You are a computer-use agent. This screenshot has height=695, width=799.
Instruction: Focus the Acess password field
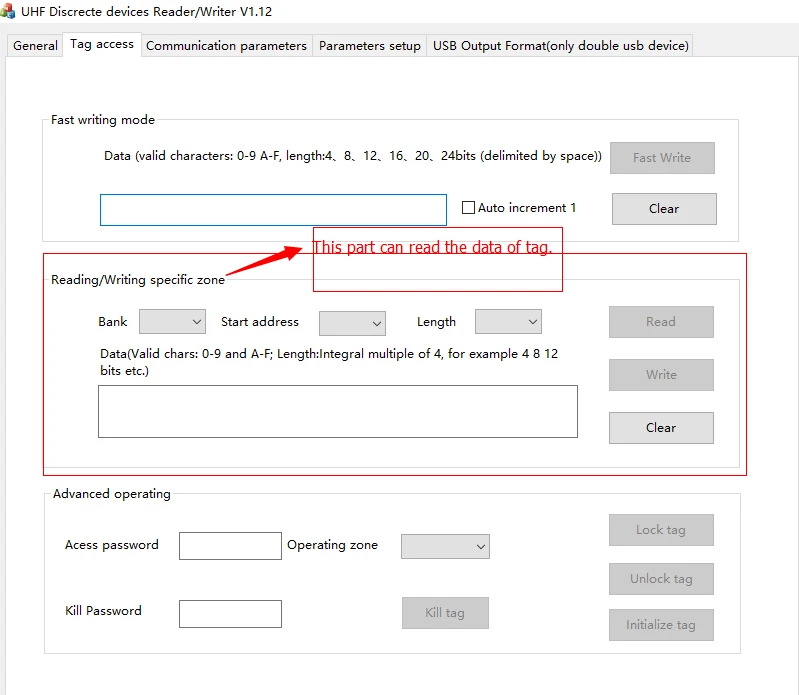[230, 546]
